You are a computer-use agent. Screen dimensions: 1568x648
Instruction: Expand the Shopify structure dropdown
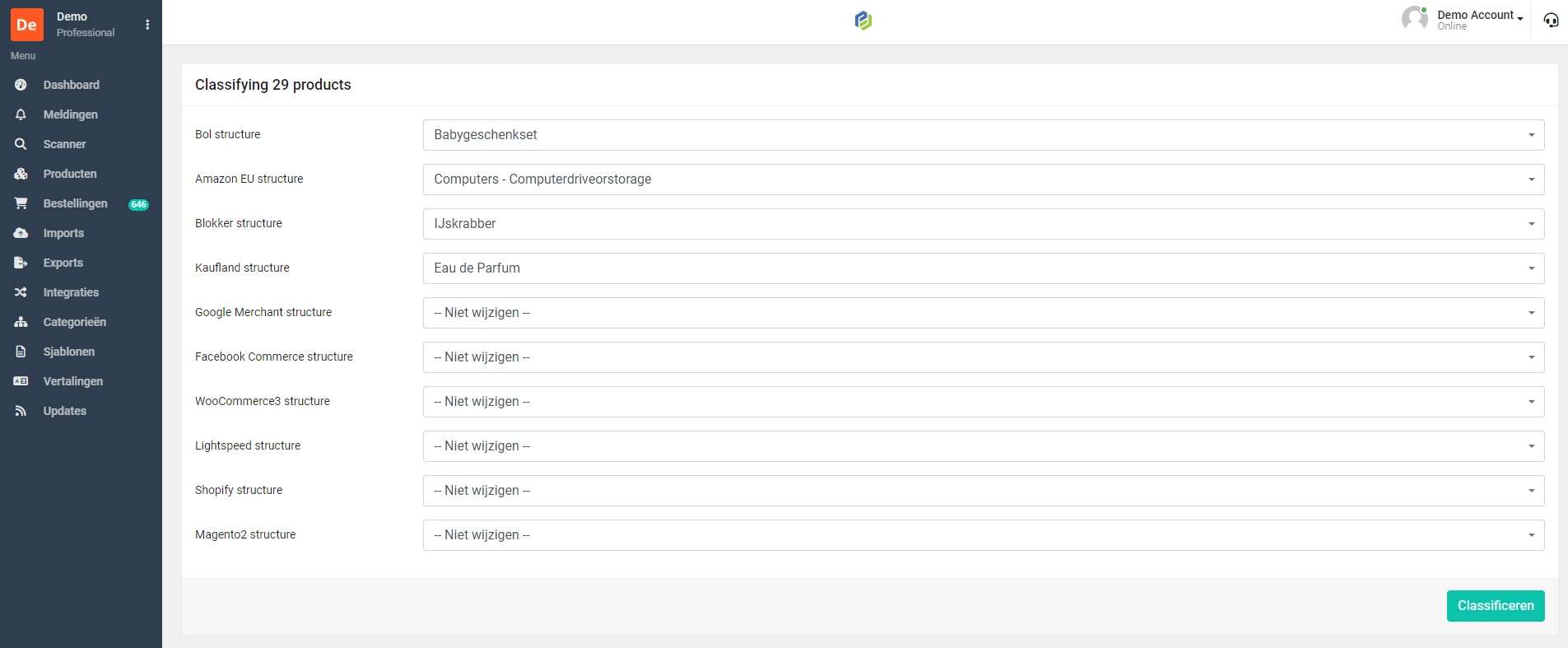pos(983,491)
